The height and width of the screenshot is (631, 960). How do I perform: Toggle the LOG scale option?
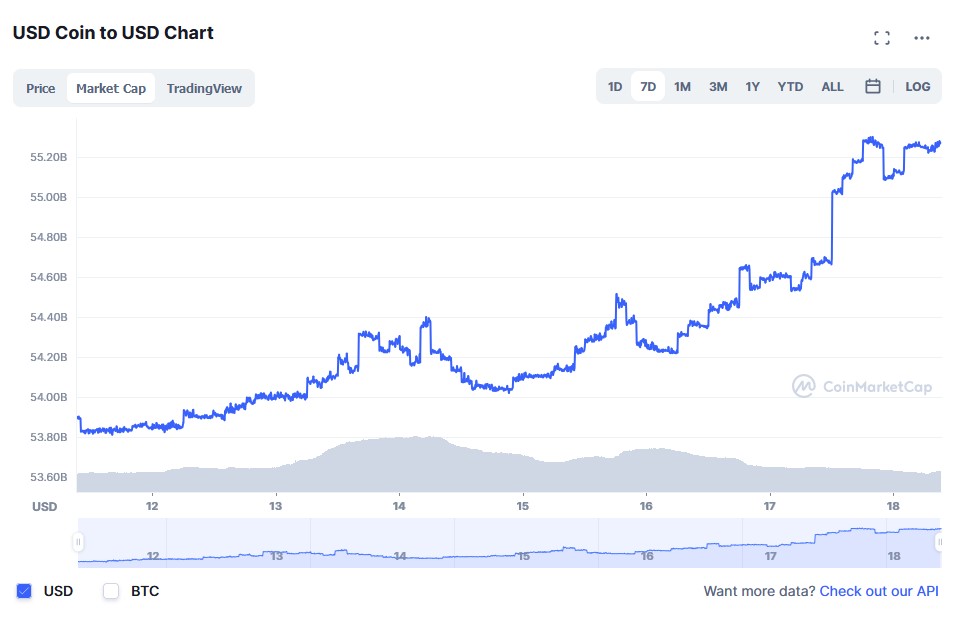[x=917, y=87]
